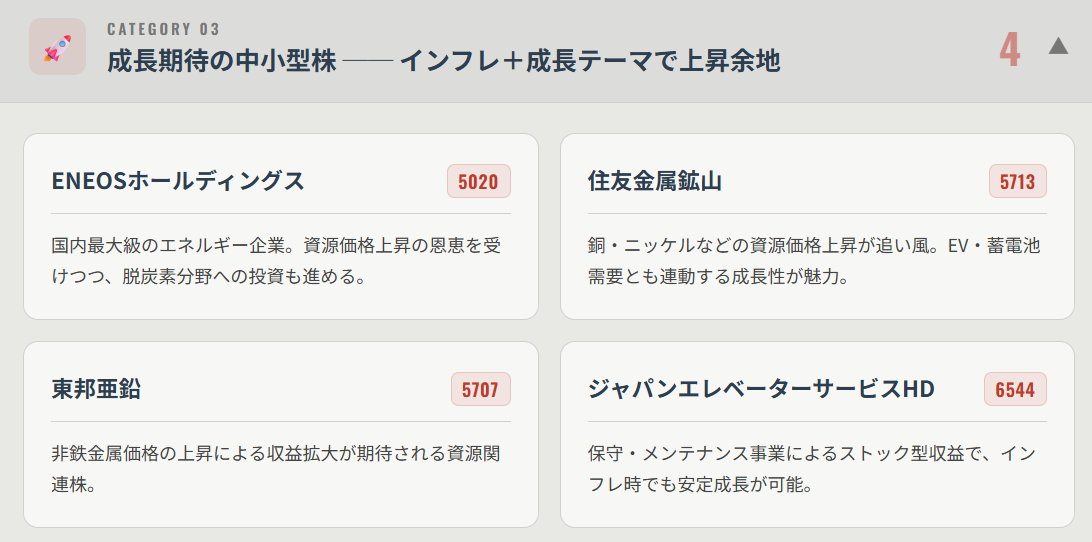Click stock code badge 6544

click(1015, 389)
